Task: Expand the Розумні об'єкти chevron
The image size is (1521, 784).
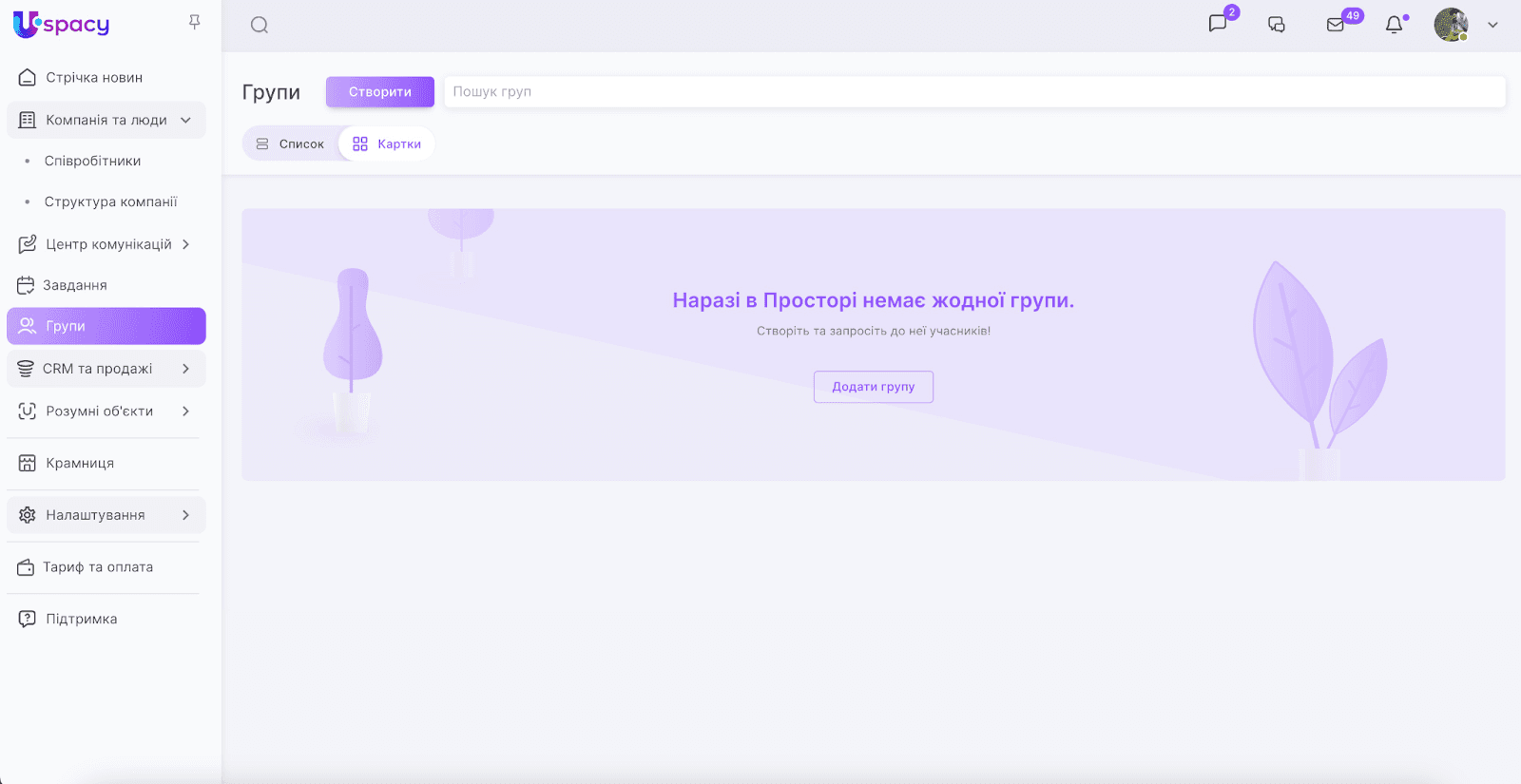Action: coord(186,411)
